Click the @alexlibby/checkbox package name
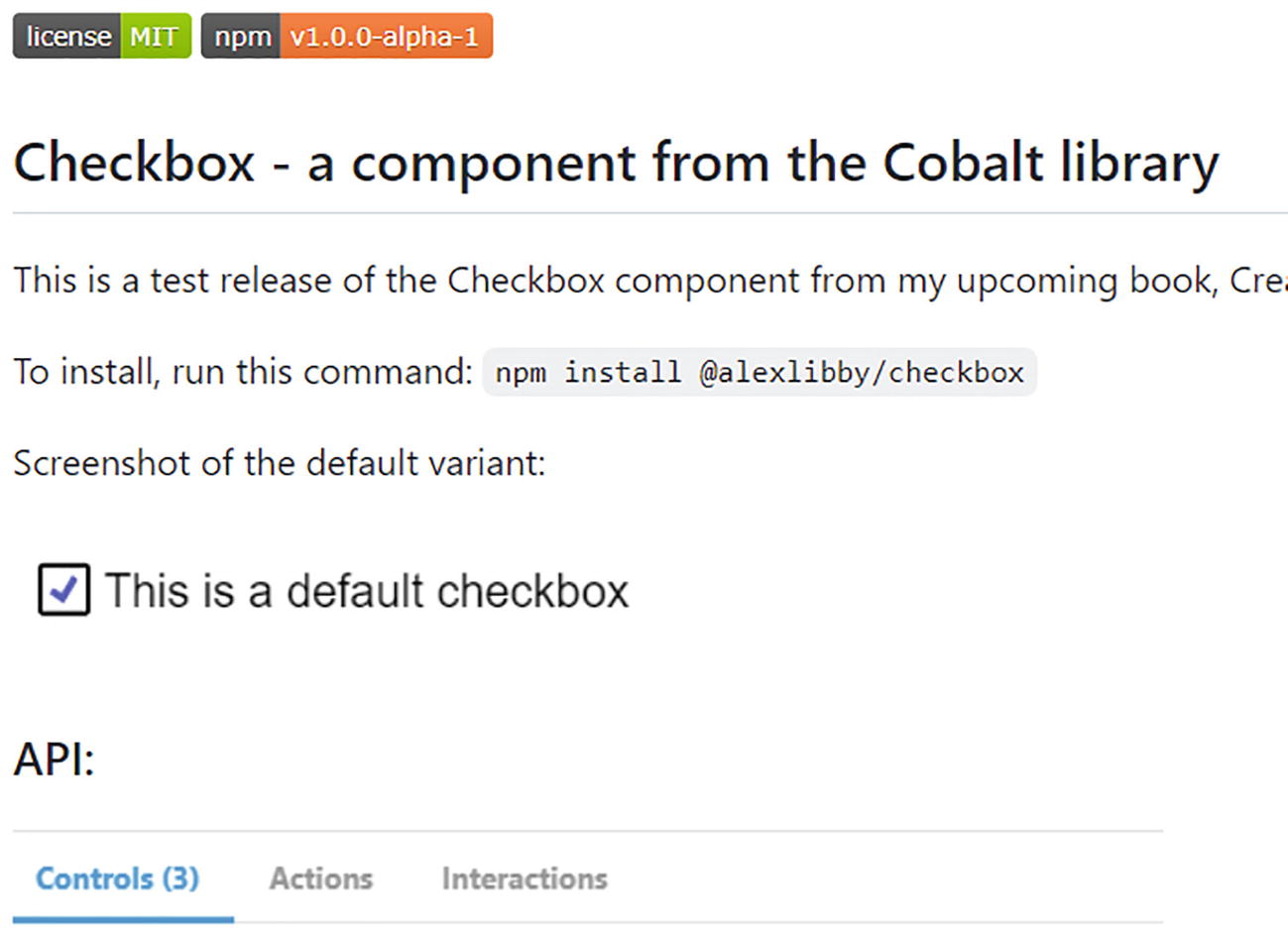1288x947 pixels. click(861, 372)
